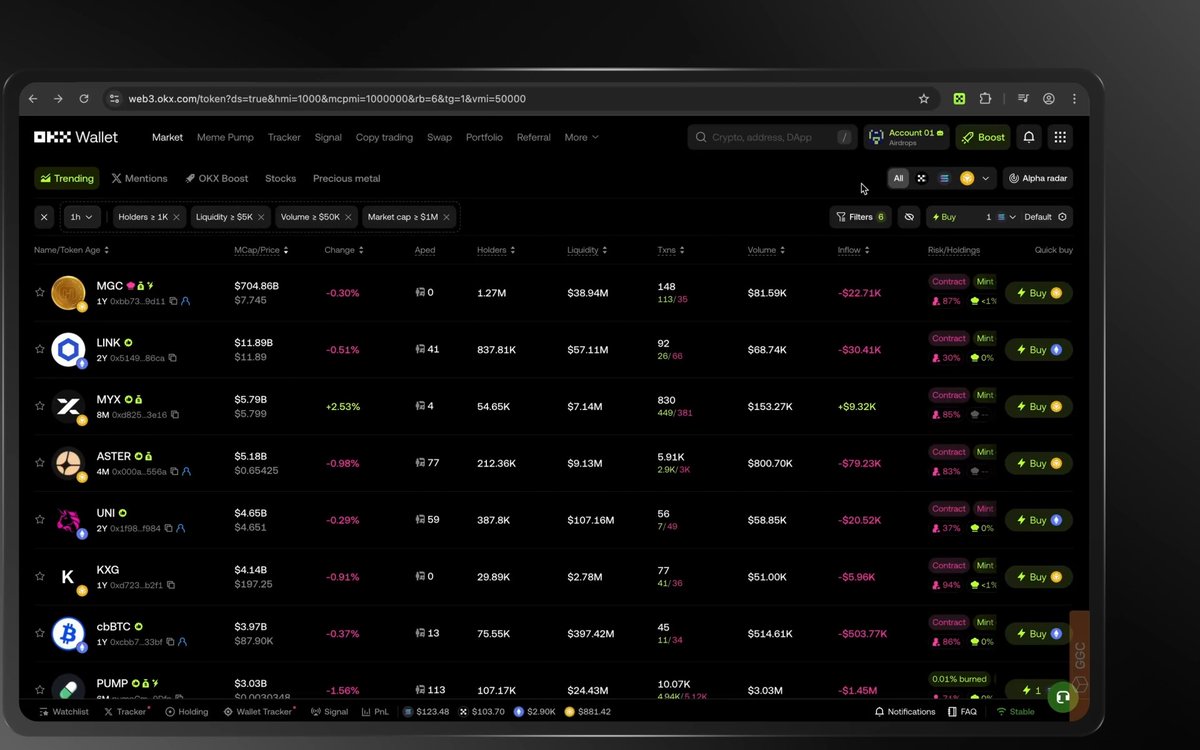Expand the chain selector chevron
This screenshot has width=1200, height=750.
pyautogui.click(x=986, y=178)
